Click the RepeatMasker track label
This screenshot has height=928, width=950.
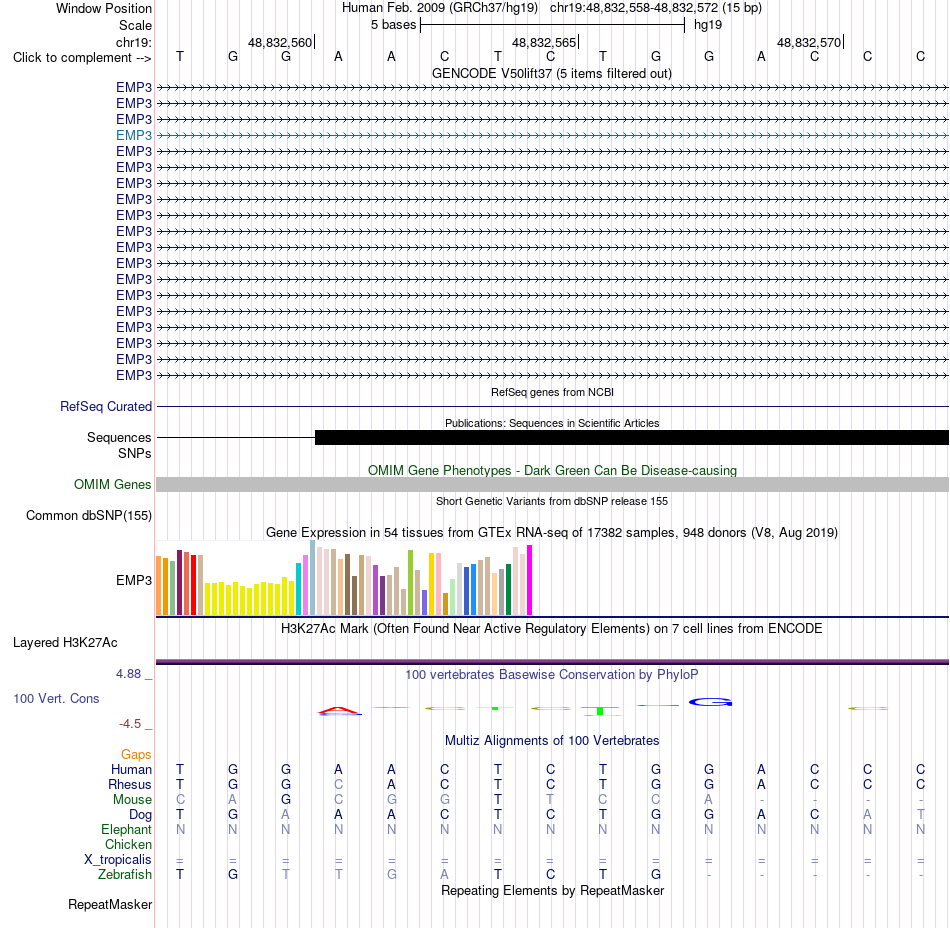point(110,904)
